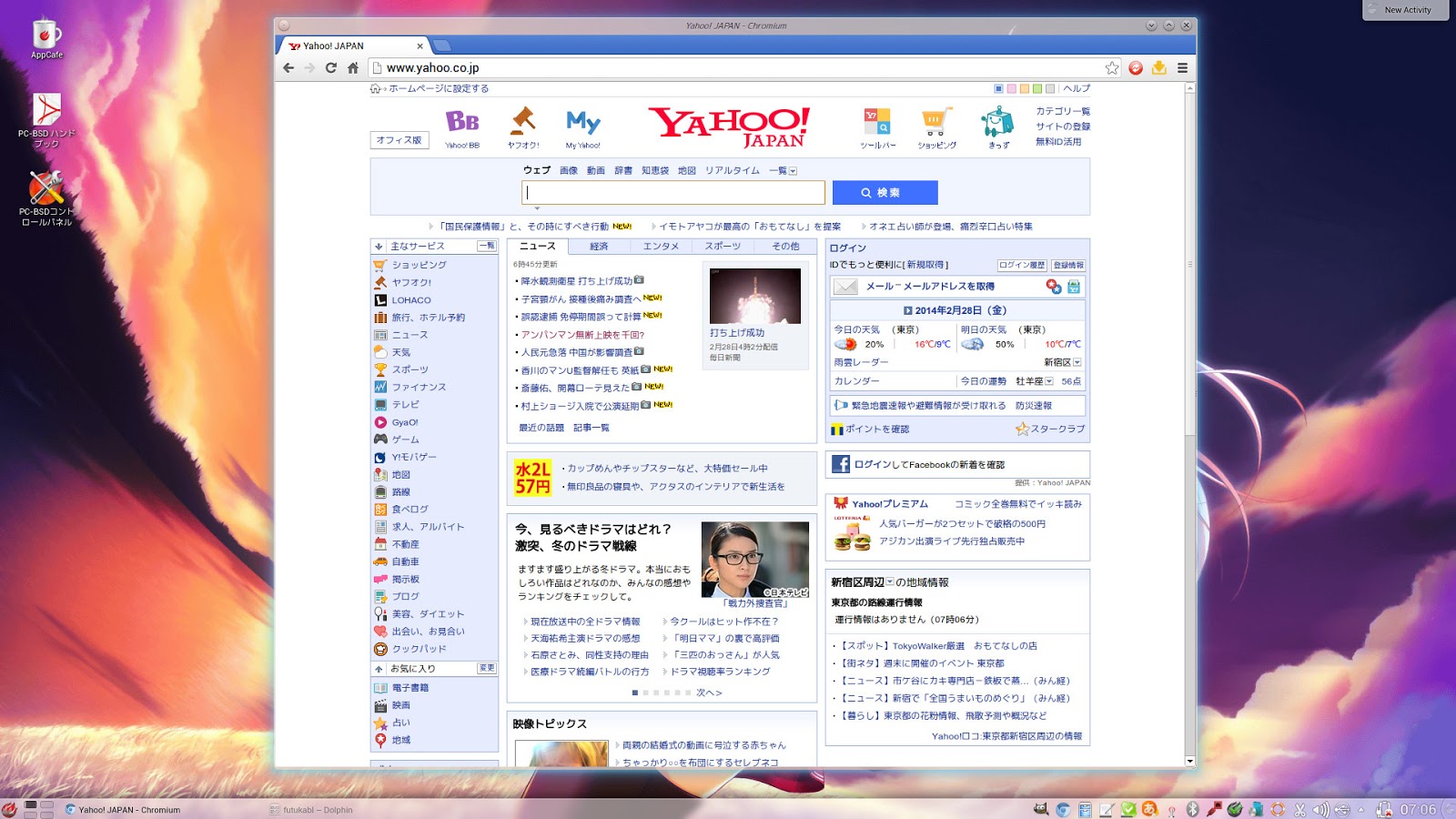Click the scissors clipboard icon in system tray
Image resolution: width=1456 pixels, height=819 pixels.
[x=1300, y=809]
